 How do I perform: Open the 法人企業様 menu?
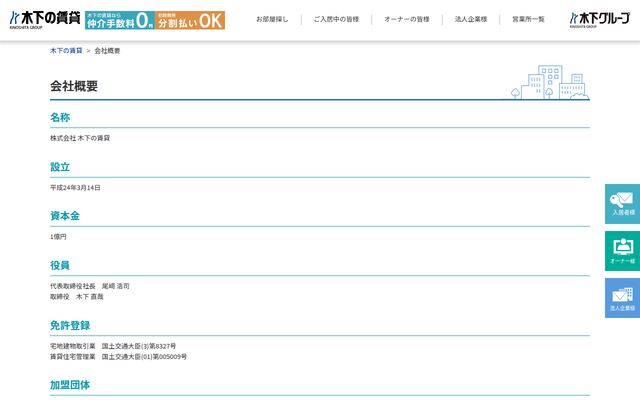click(471, 19)
